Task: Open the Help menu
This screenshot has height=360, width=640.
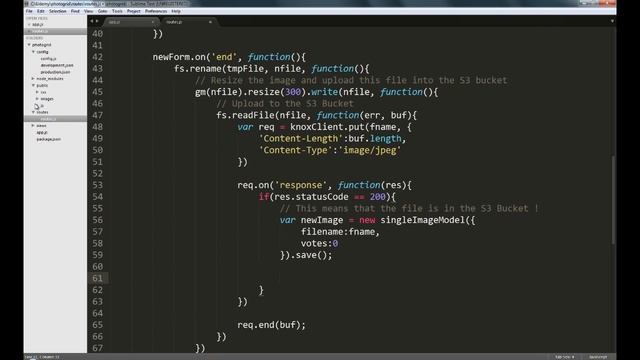Action: (176, 11)
